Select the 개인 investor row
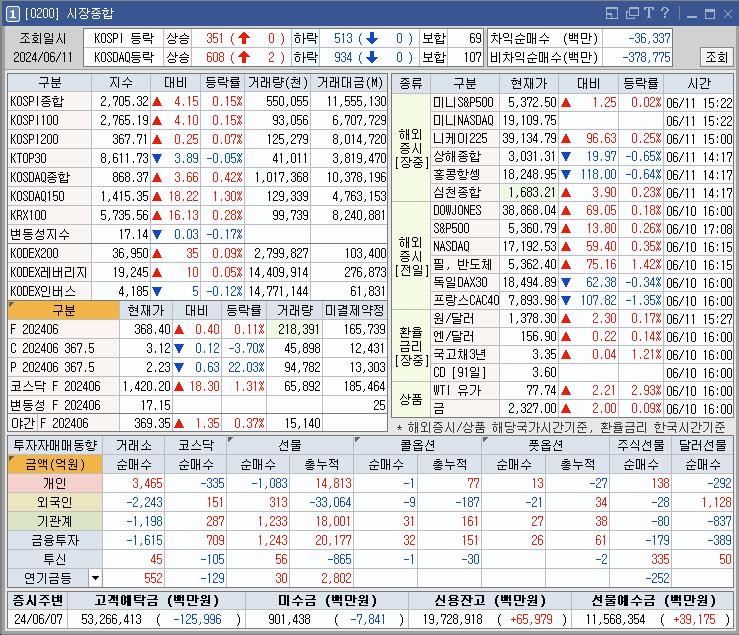Viewport: 739px width, 635px height. click(x=55, y=483)
